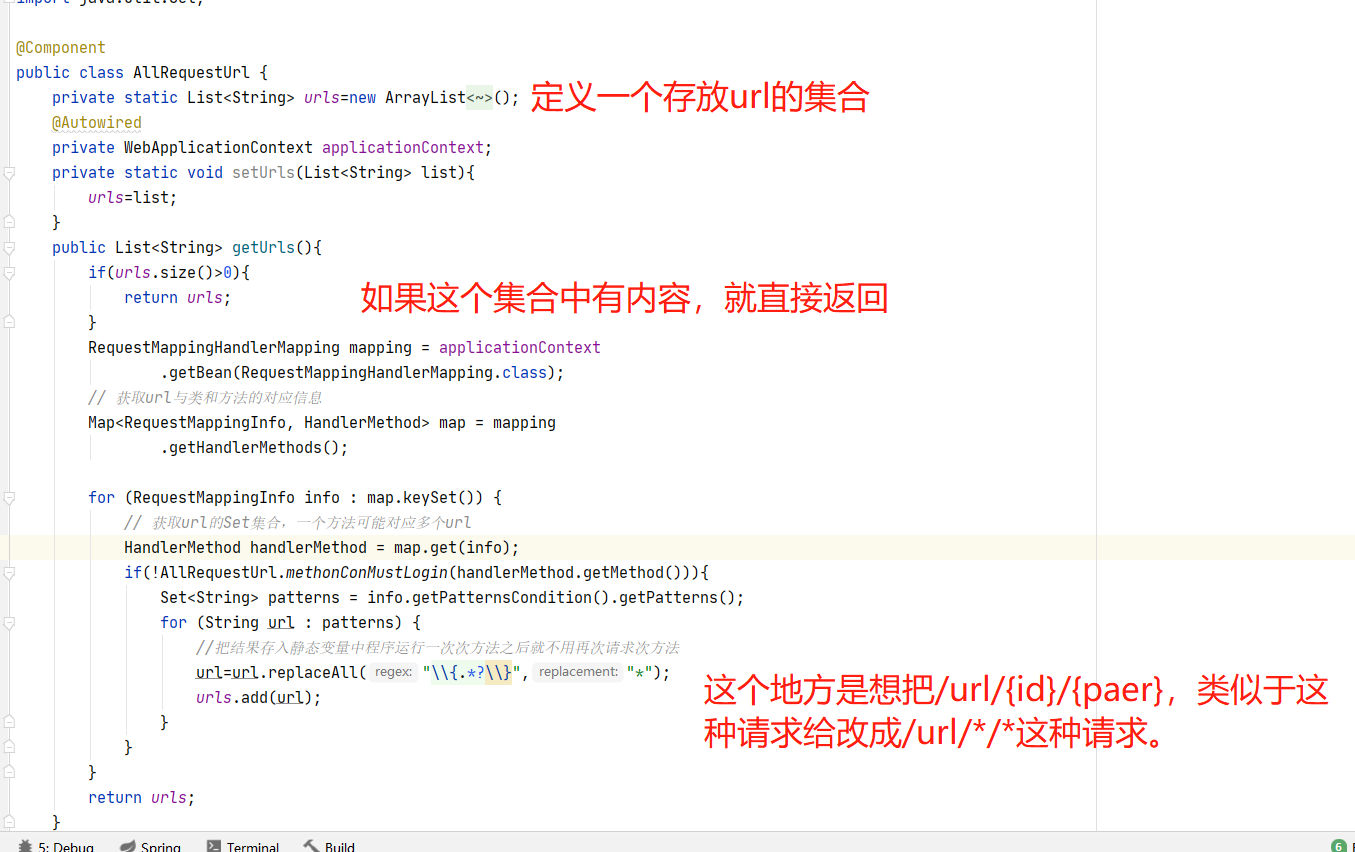Click setUrls method name in its declaration

point(264,173)
